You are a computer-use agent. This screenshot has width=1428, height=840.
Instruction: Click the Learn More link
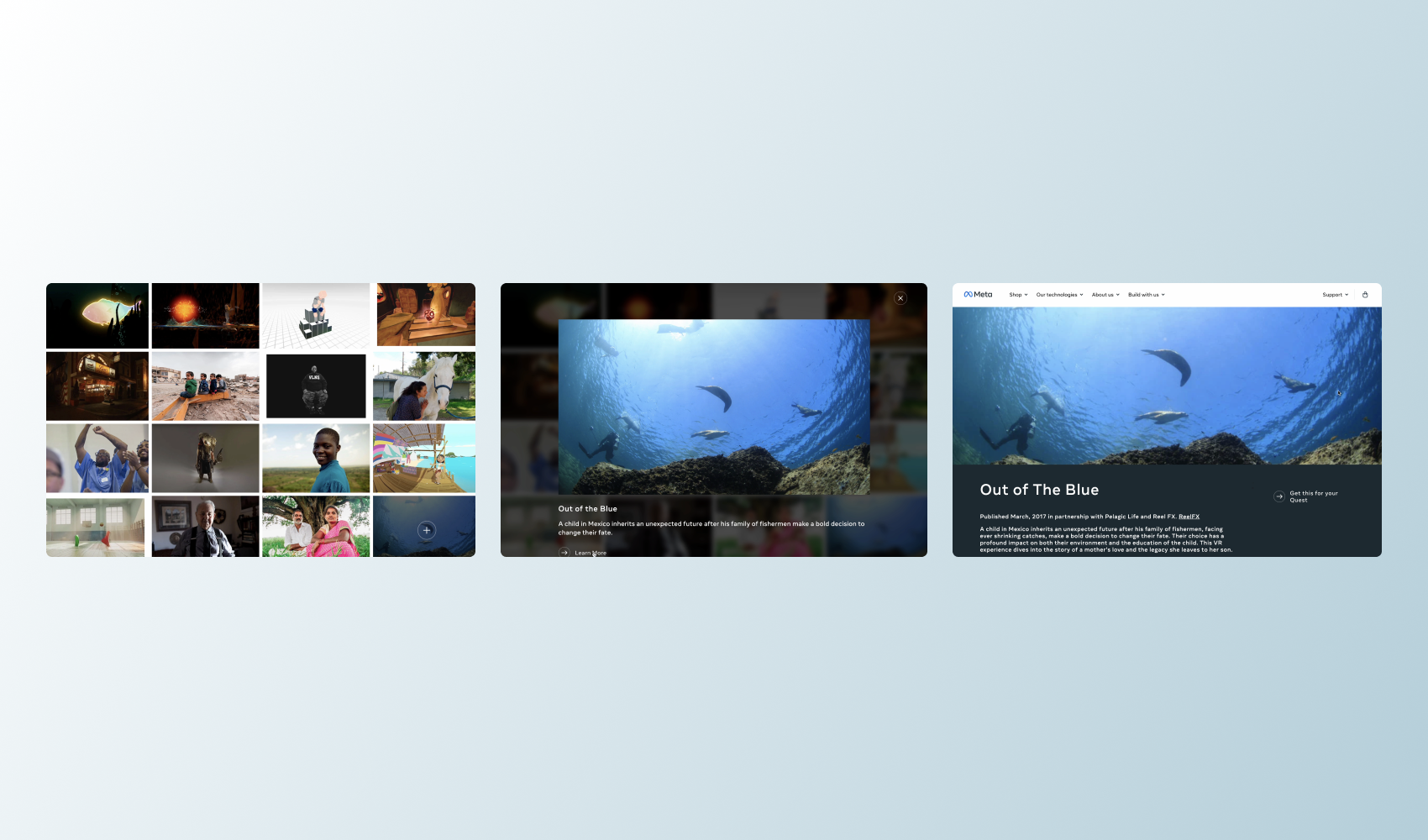point(591,553)
